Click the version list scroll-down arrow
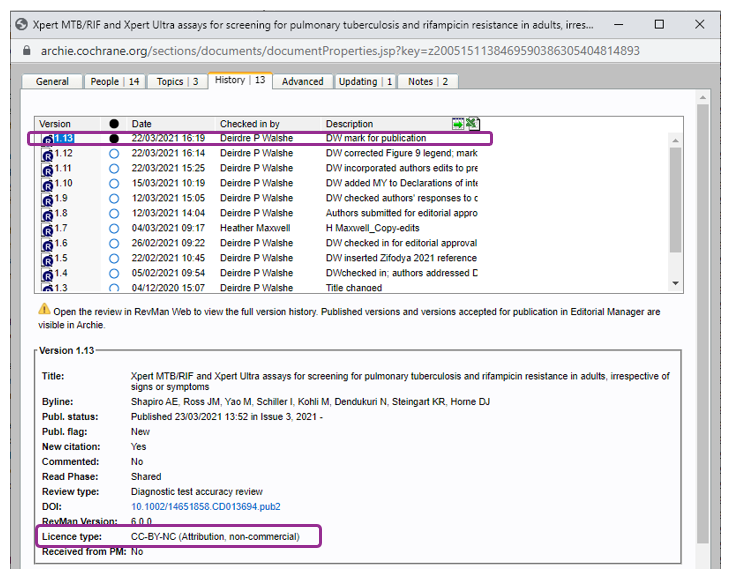This screenshot has width=730, height=580. pyautogui.click(x=675, y=284)
